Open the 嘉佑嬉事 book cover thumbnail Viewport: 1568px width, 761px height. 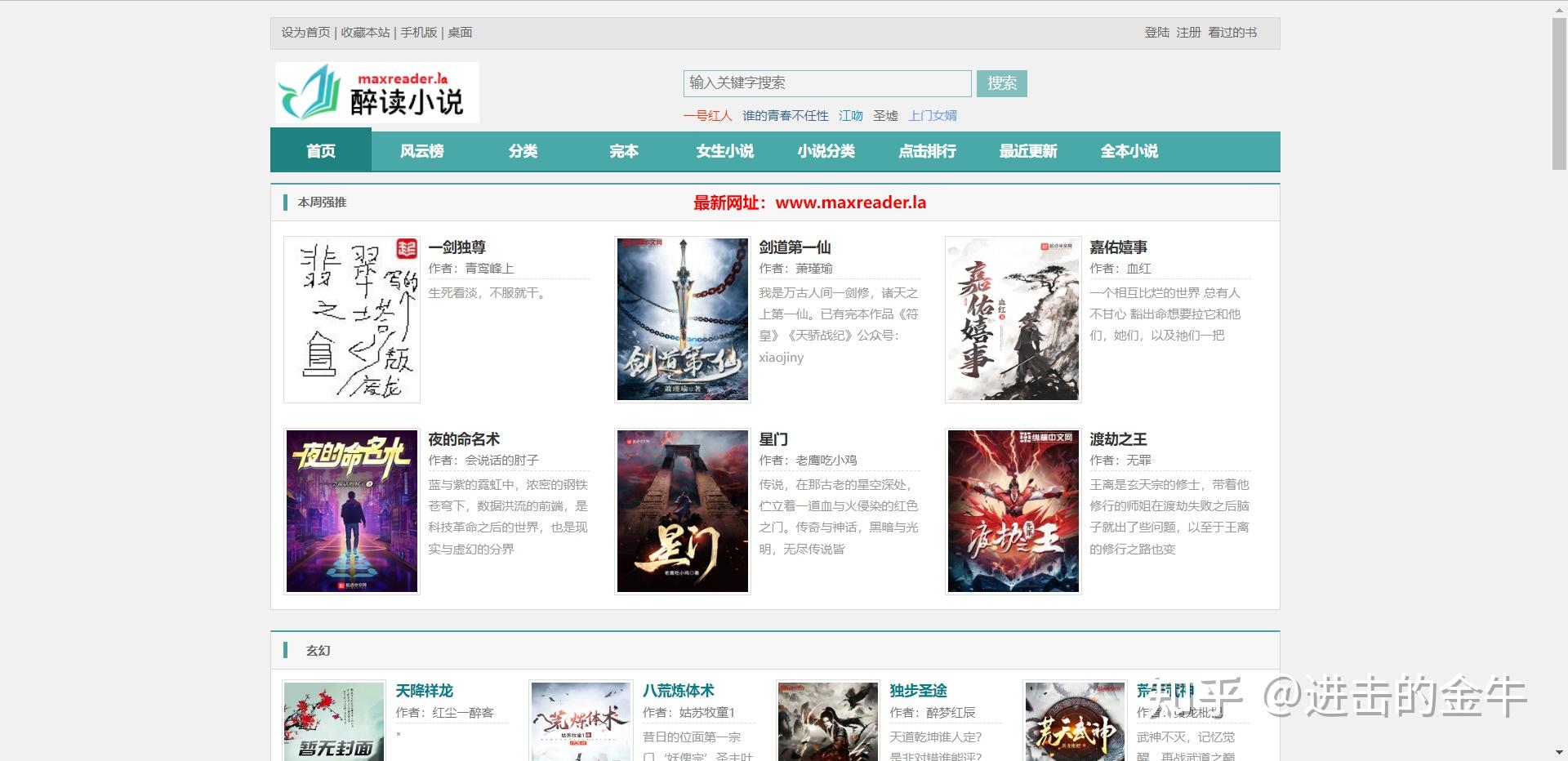coord(1013,319)
